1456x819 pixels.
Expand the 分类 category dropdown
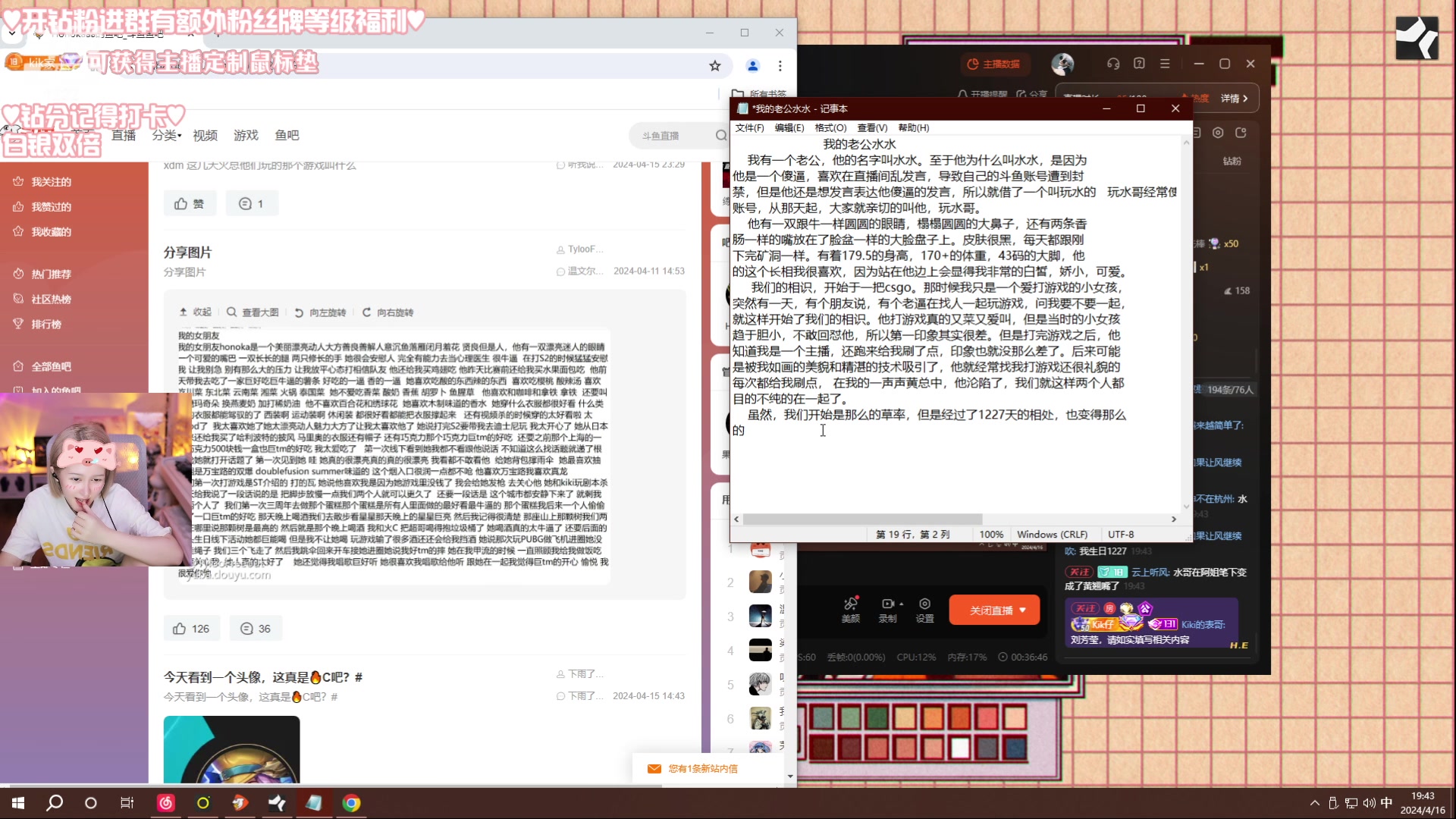click(x=167, y=135)
